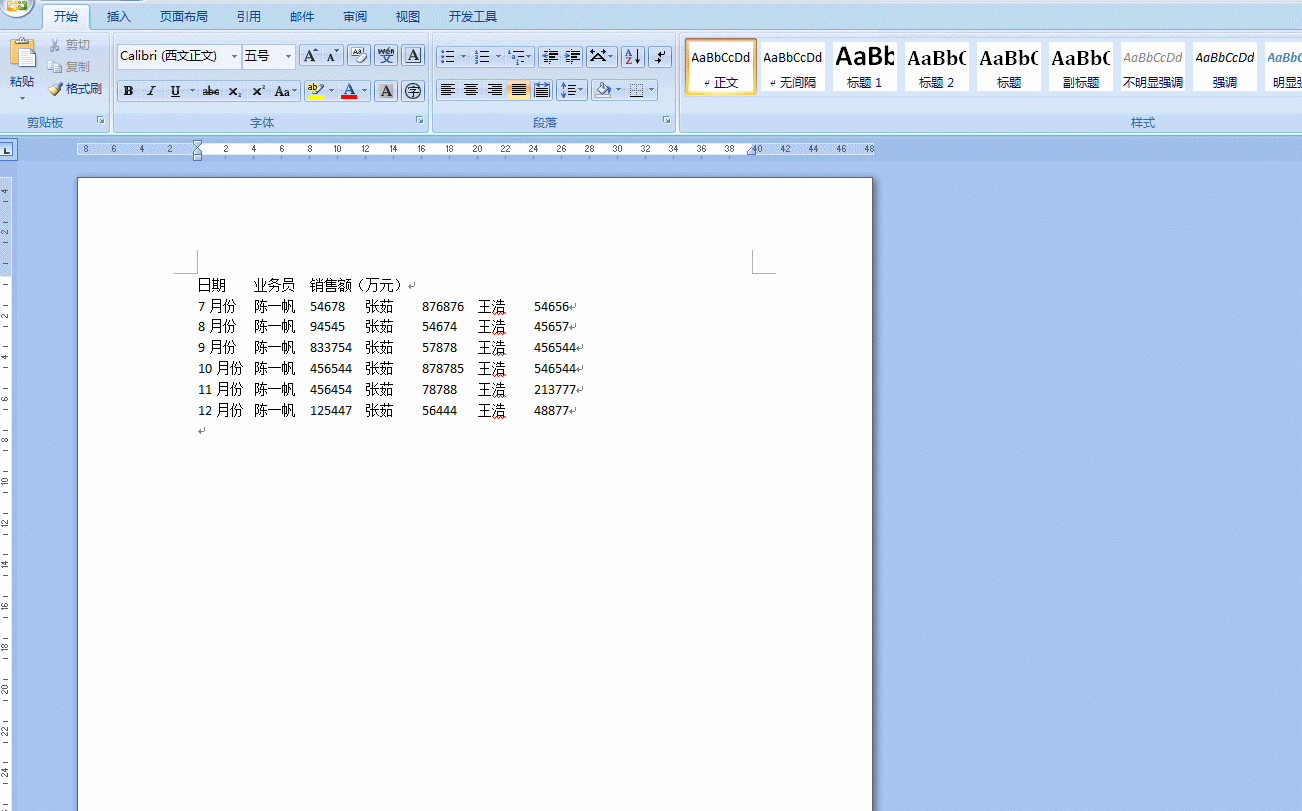Open the borders dropdown arrow

(652, 90)
